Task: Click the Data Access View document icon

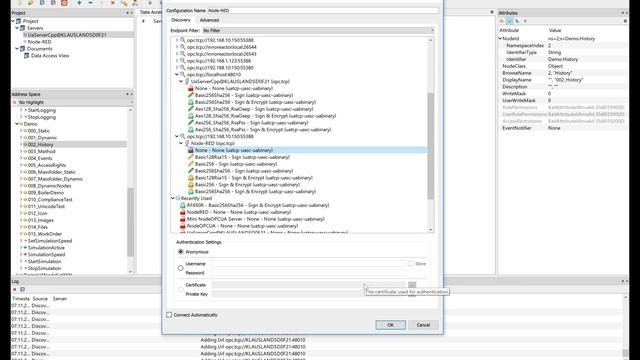Action: (27, 56)
